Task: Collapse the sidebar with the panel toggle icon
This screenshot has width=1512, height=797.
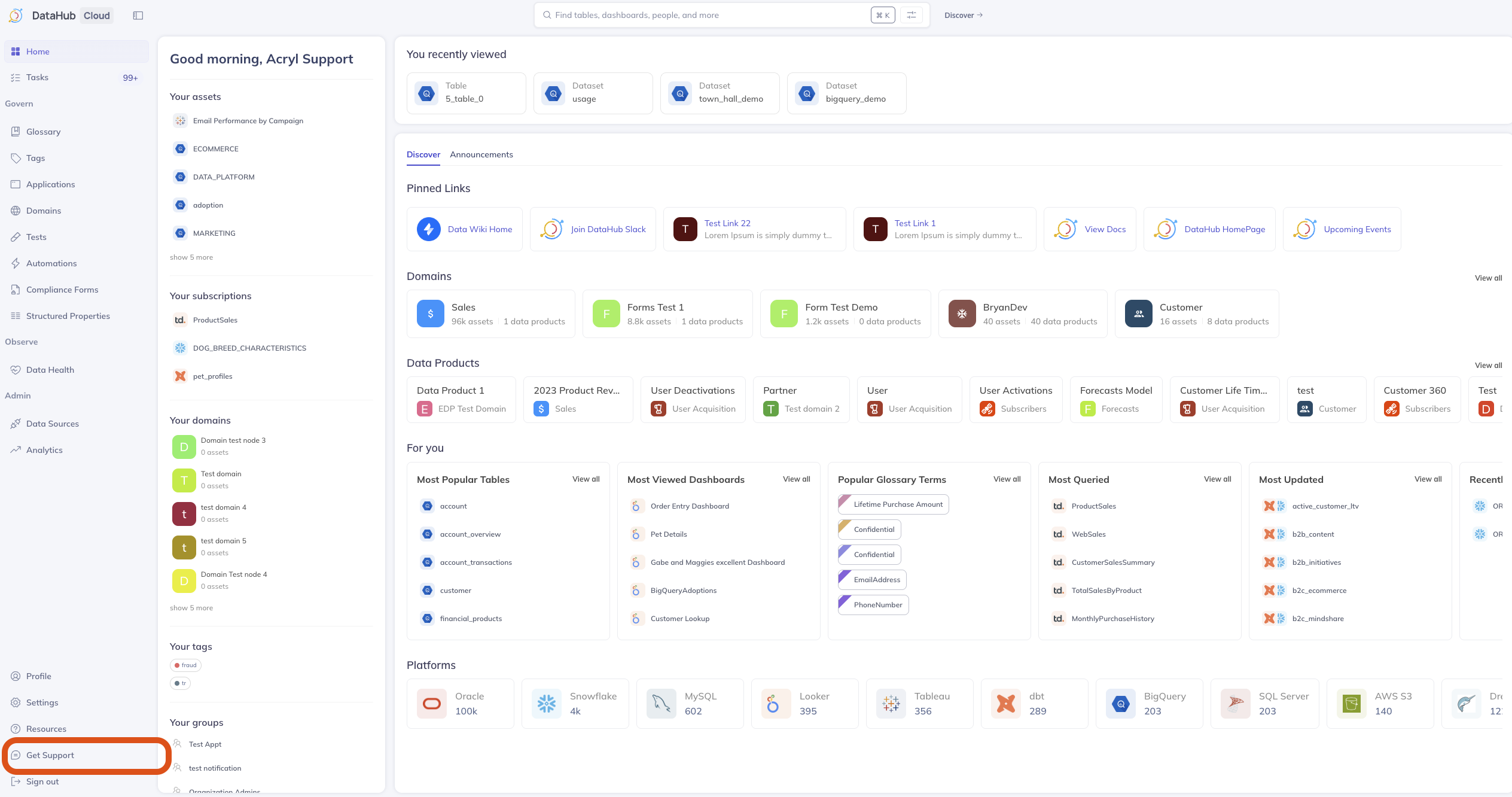Action: pos(138,16)
